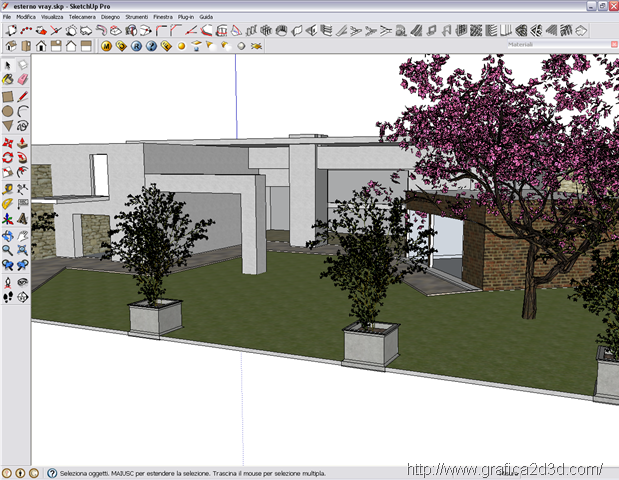Open the Telecamera menu
Viewport: 619px width, 480px height.
coord(81,17)
